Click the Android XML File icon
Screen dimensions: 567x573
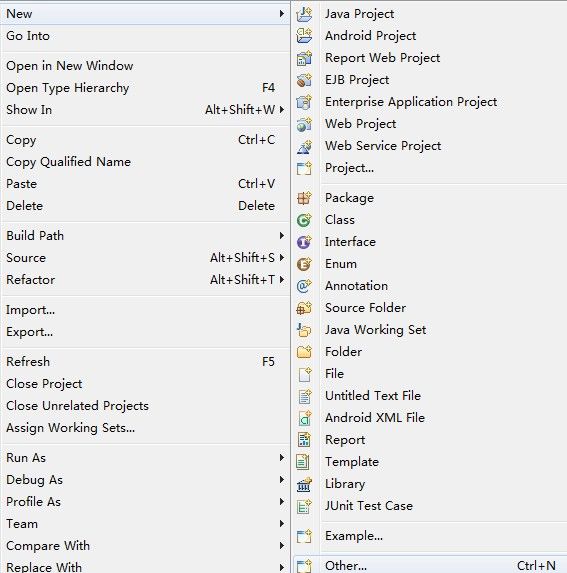point(304,418)
